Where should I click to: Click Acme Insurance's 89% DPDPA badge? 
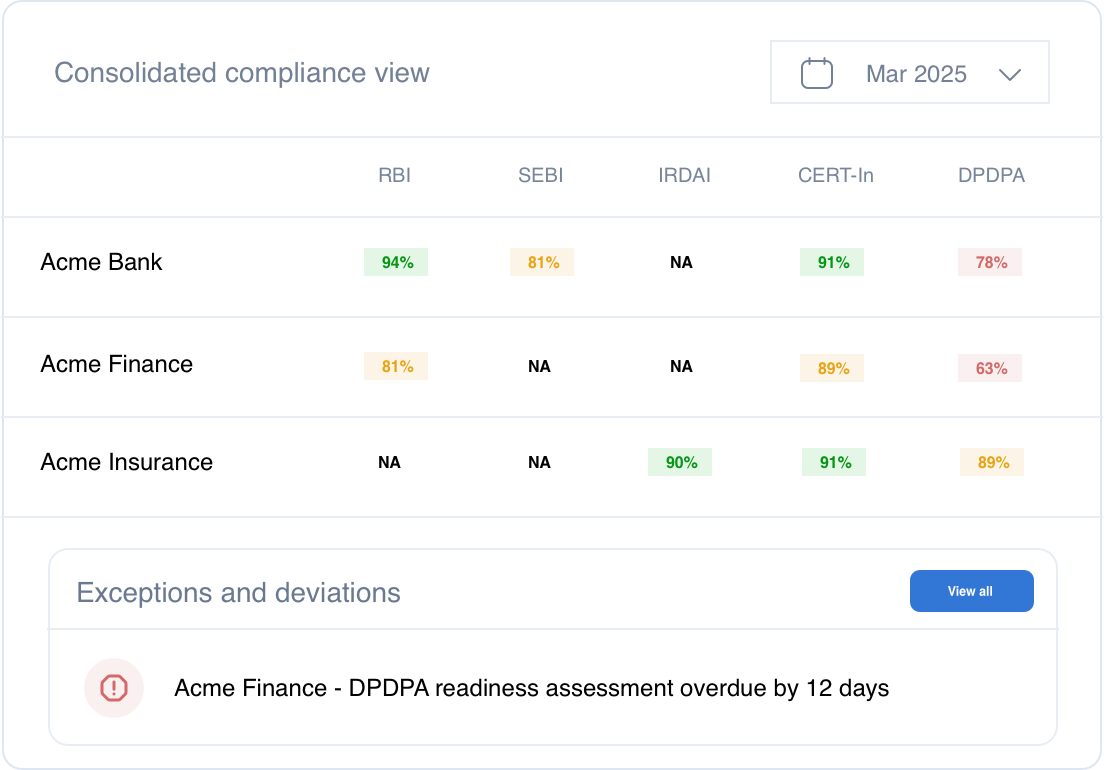[992, 462]
